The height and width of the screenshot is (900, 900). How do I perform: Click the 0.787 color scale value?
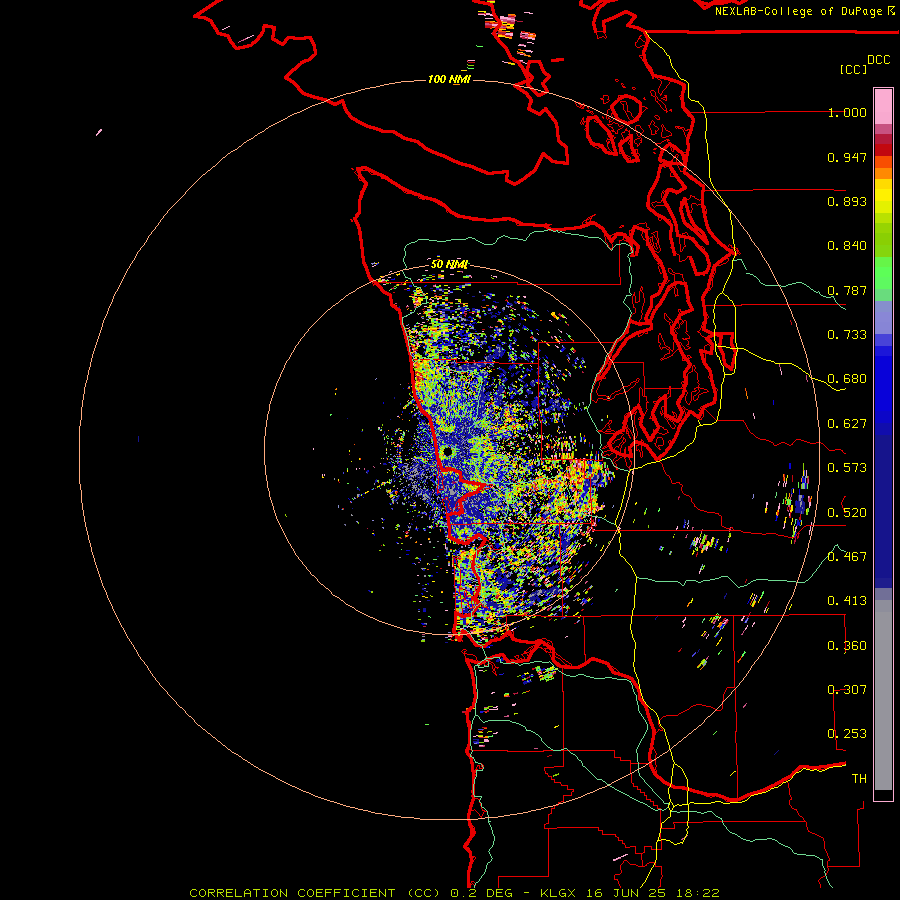click(847, 290)
